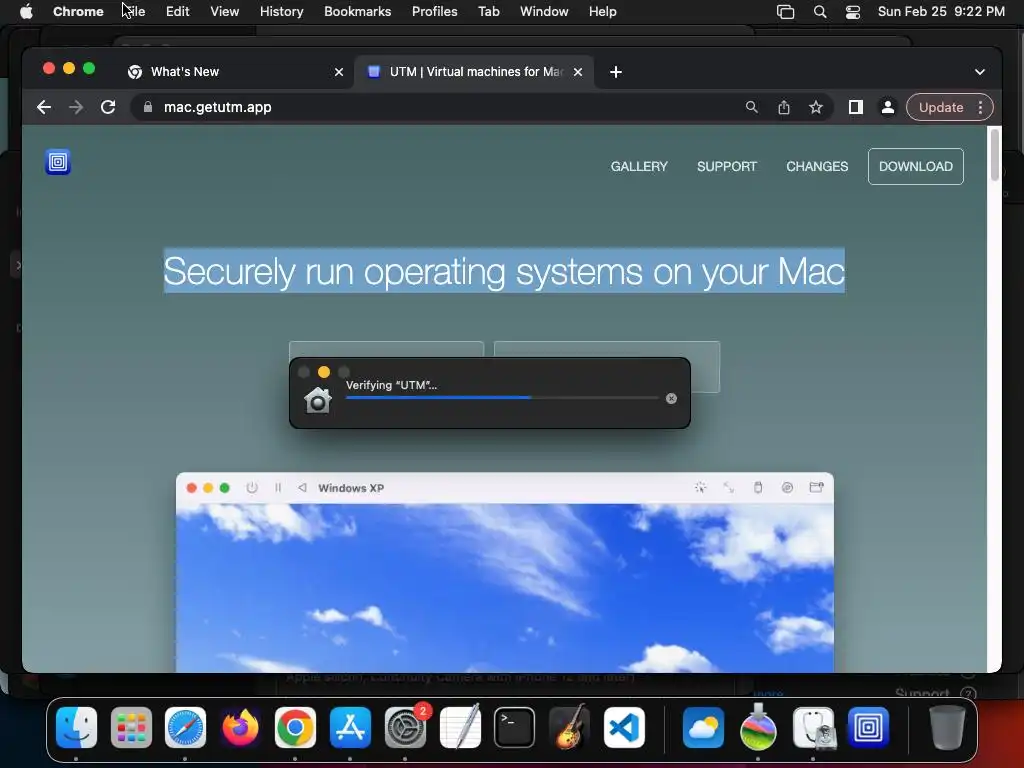Open System Settings in the Dock
Image resolution: width=1024 pixels, height=768 pixels.
coord(405,727)
